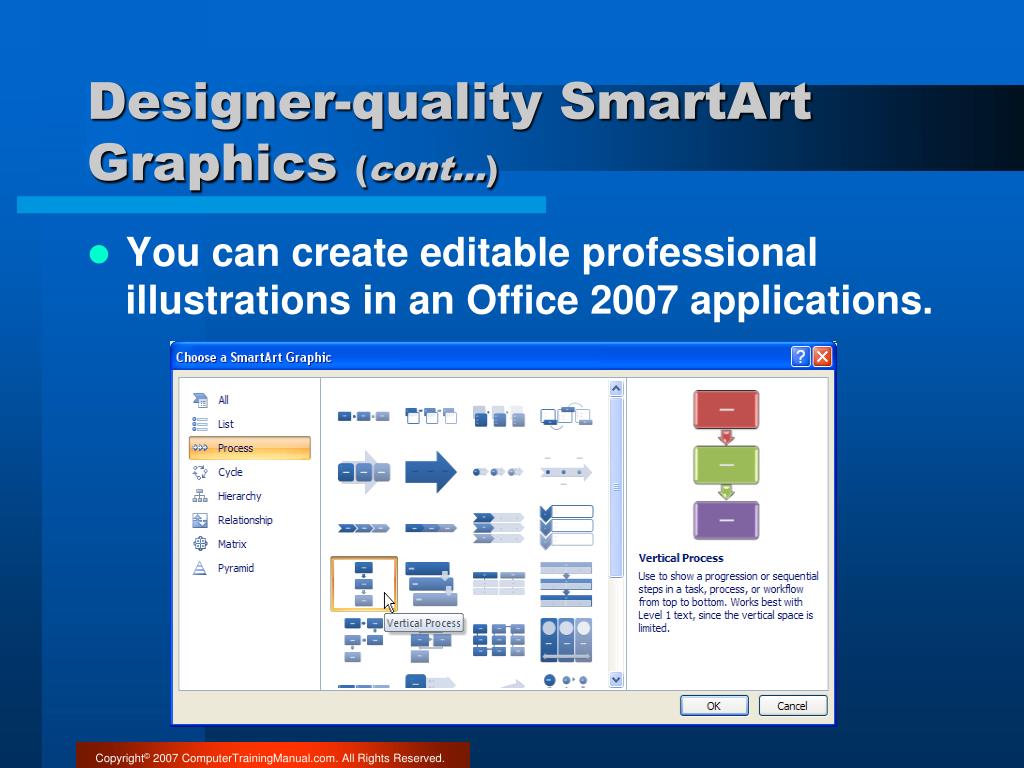Pick the Process Arrows layout with circles on arrows

(498, 472)
